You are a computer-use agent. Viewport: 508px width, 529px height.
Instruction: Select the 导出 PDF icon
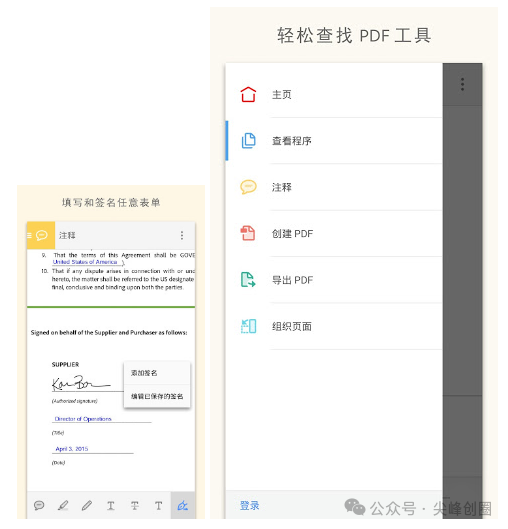tap(248, 280)
